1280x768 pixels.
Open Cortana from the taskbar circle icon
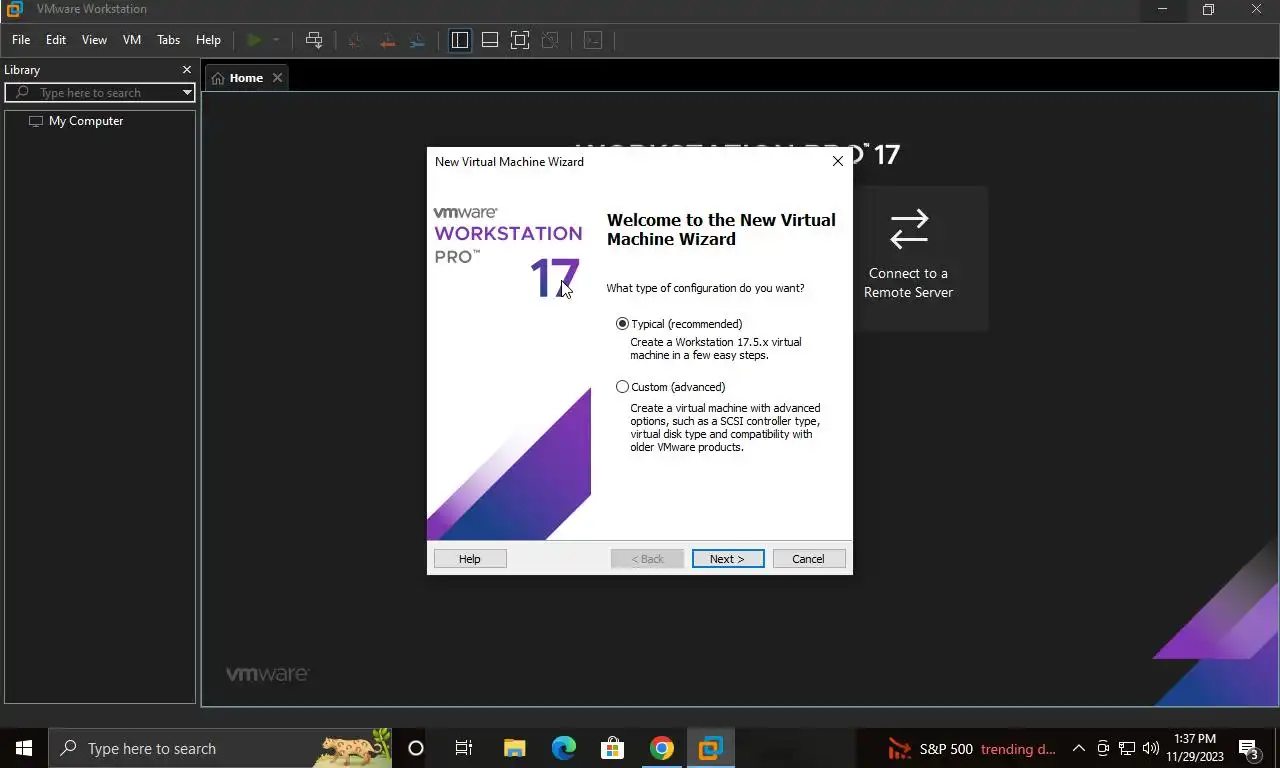tap(416, 748)
